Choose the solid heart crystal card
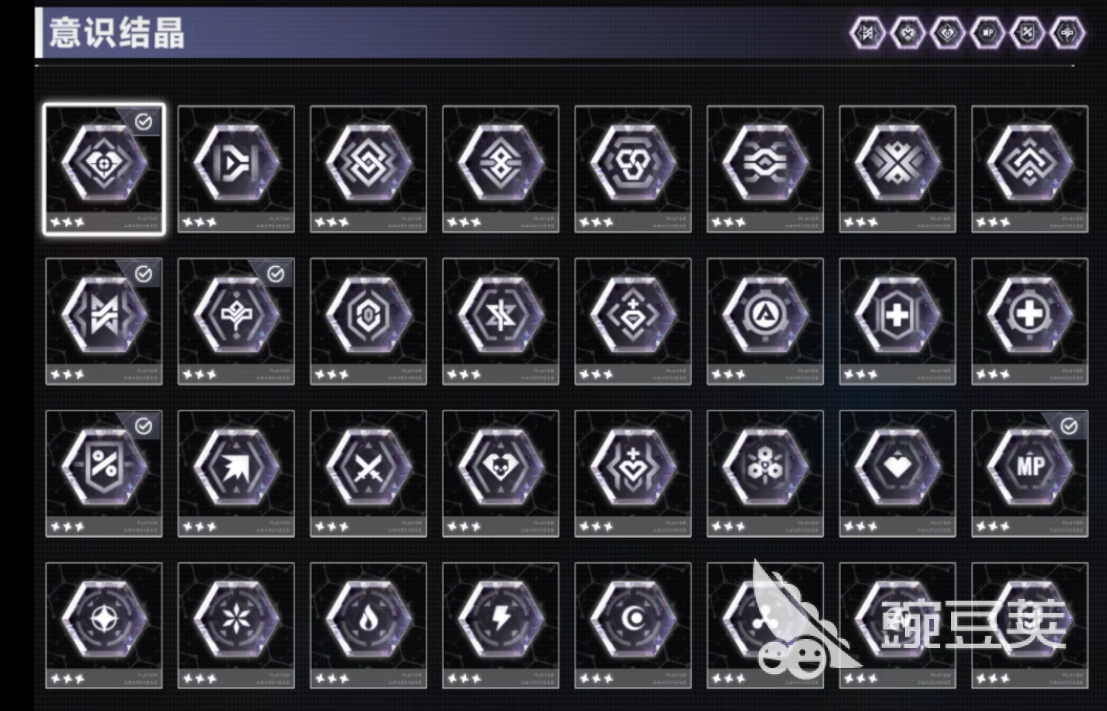 pyautogui.click(x=897, y=474)
